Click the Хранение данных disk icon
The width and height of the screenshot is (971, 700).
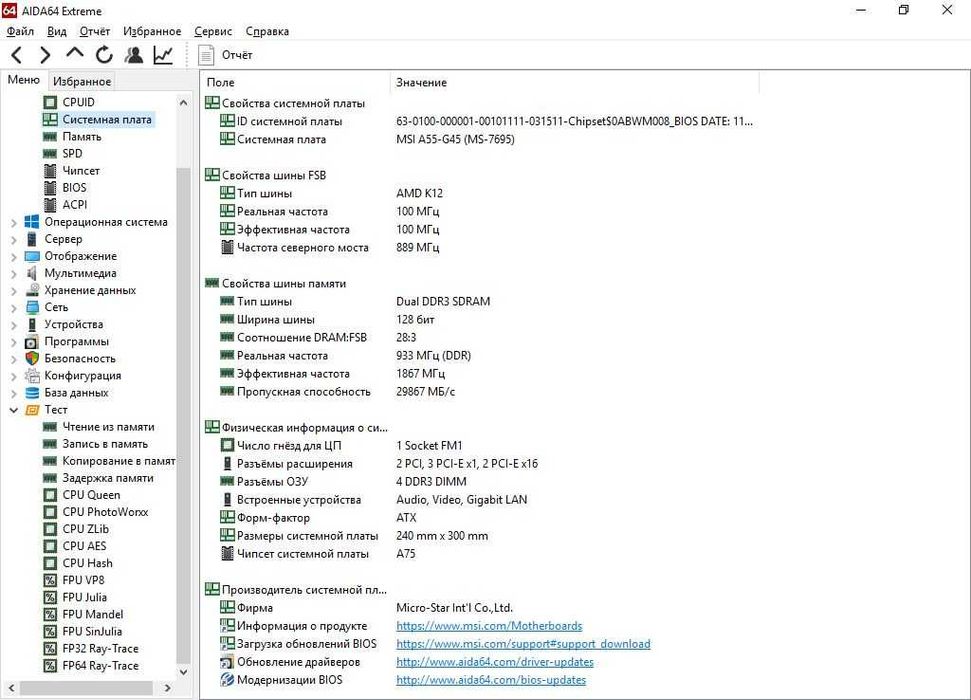point(32,290)
